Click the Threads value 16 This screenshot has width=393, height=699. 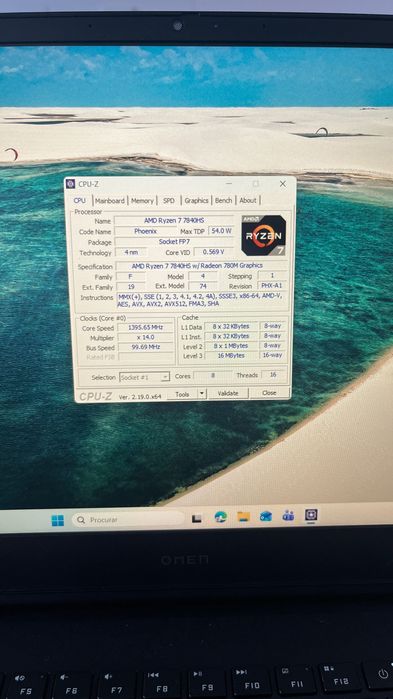273,375
